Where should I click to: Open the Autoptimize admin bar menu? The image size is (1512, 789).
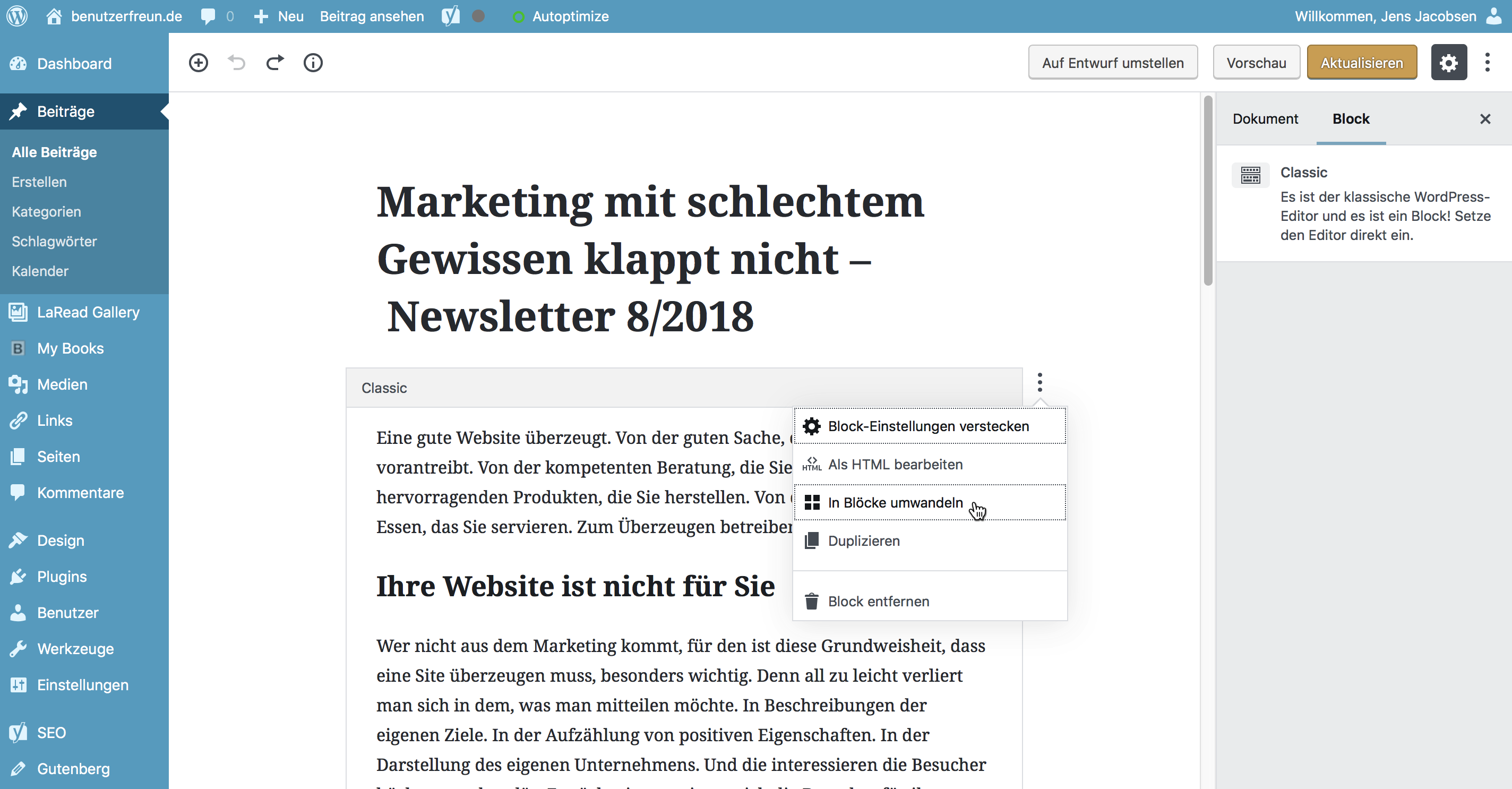561,16
